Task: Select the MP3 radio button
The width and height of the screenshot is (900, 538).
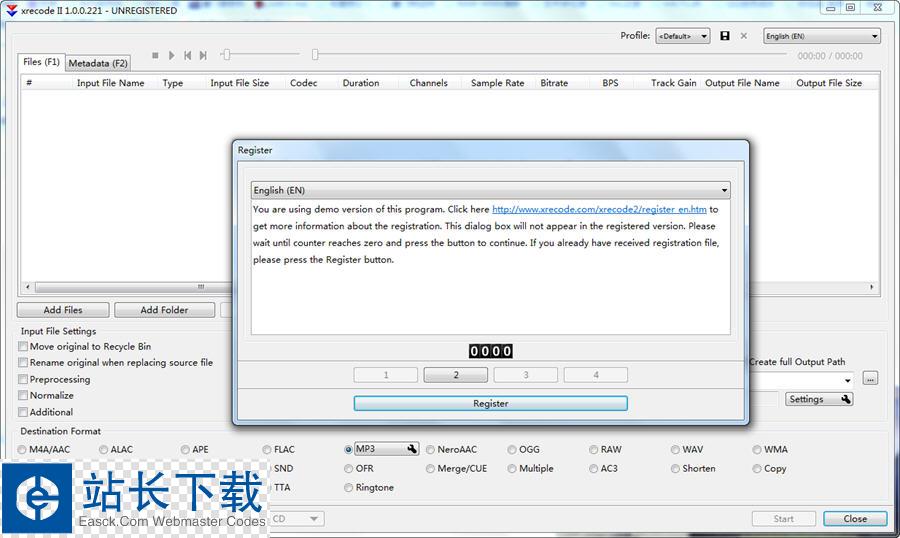Action: [348, 450]
